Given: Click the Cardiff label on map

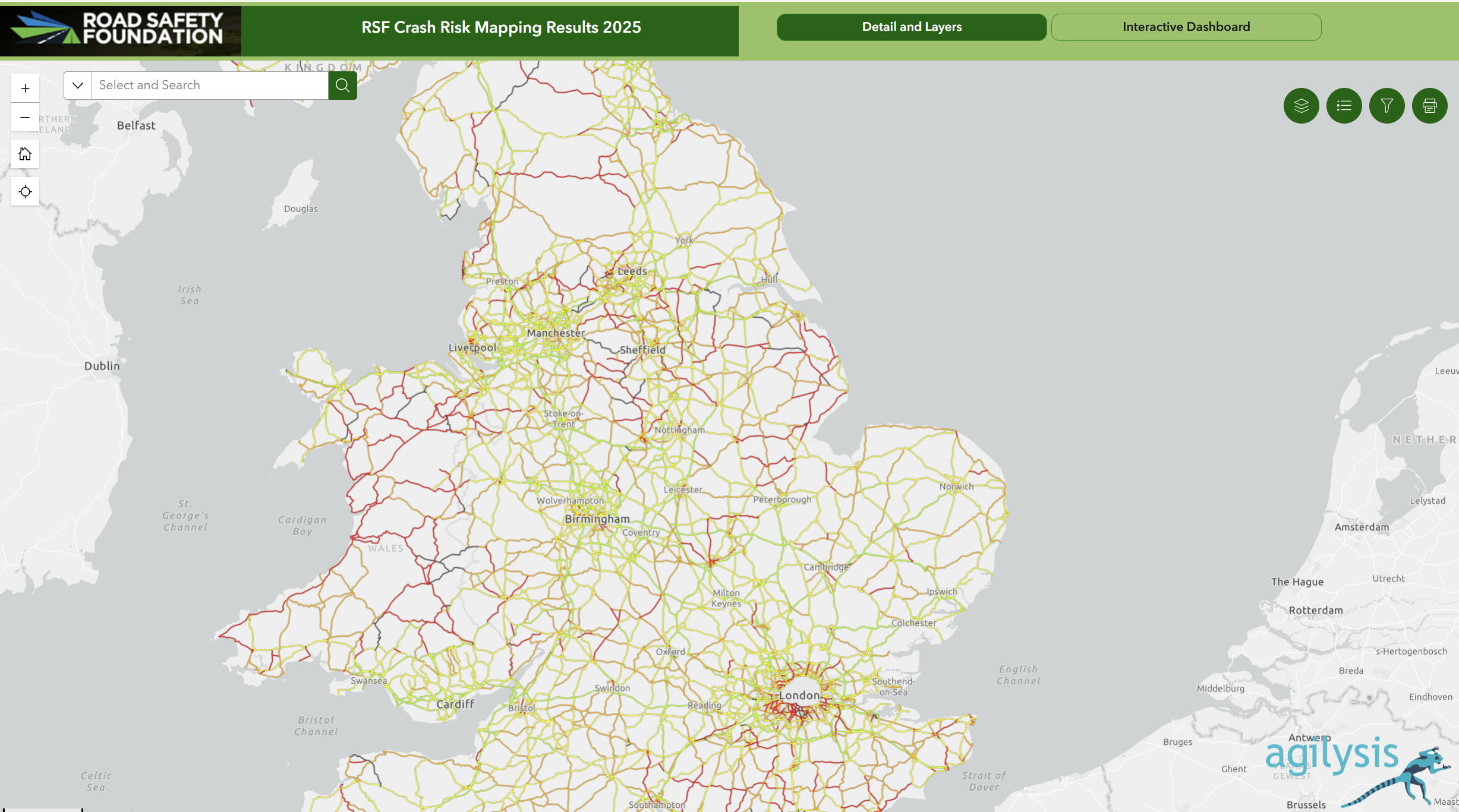Looking at the screenshot, I should (455, 704).
